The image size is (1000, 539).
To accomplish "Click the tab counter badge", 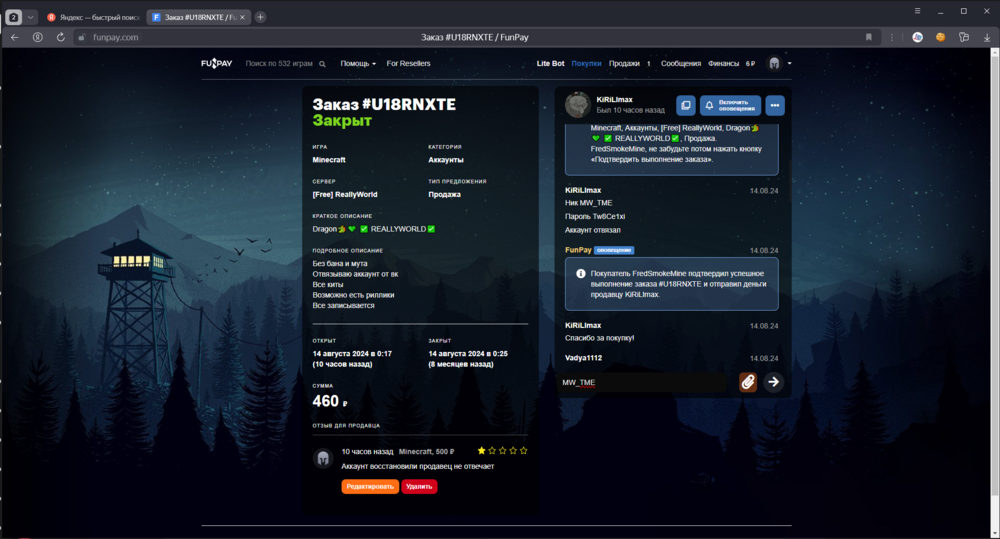I will click(13, 17).
